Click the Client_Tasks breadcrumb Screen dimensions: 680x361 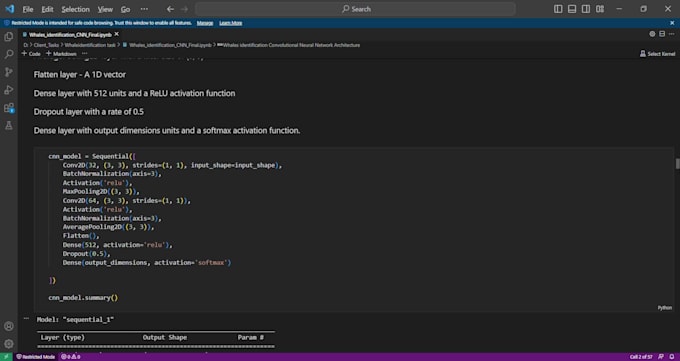point(46,45)
